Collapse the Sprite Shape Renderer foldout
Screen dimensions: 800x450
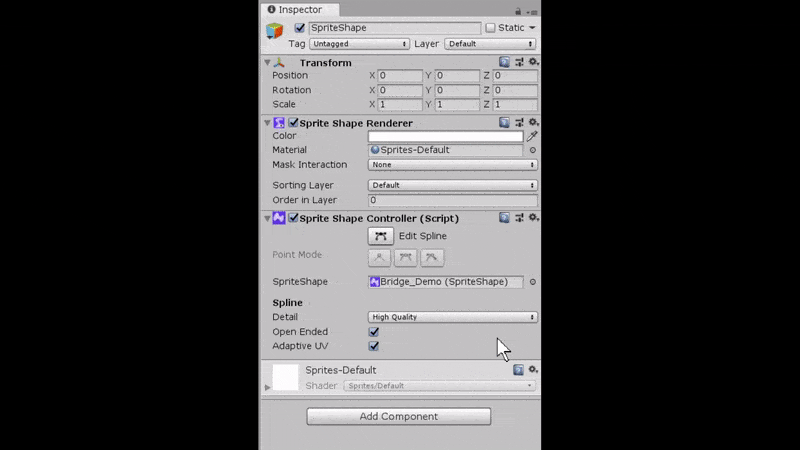[x=267, y=123]
